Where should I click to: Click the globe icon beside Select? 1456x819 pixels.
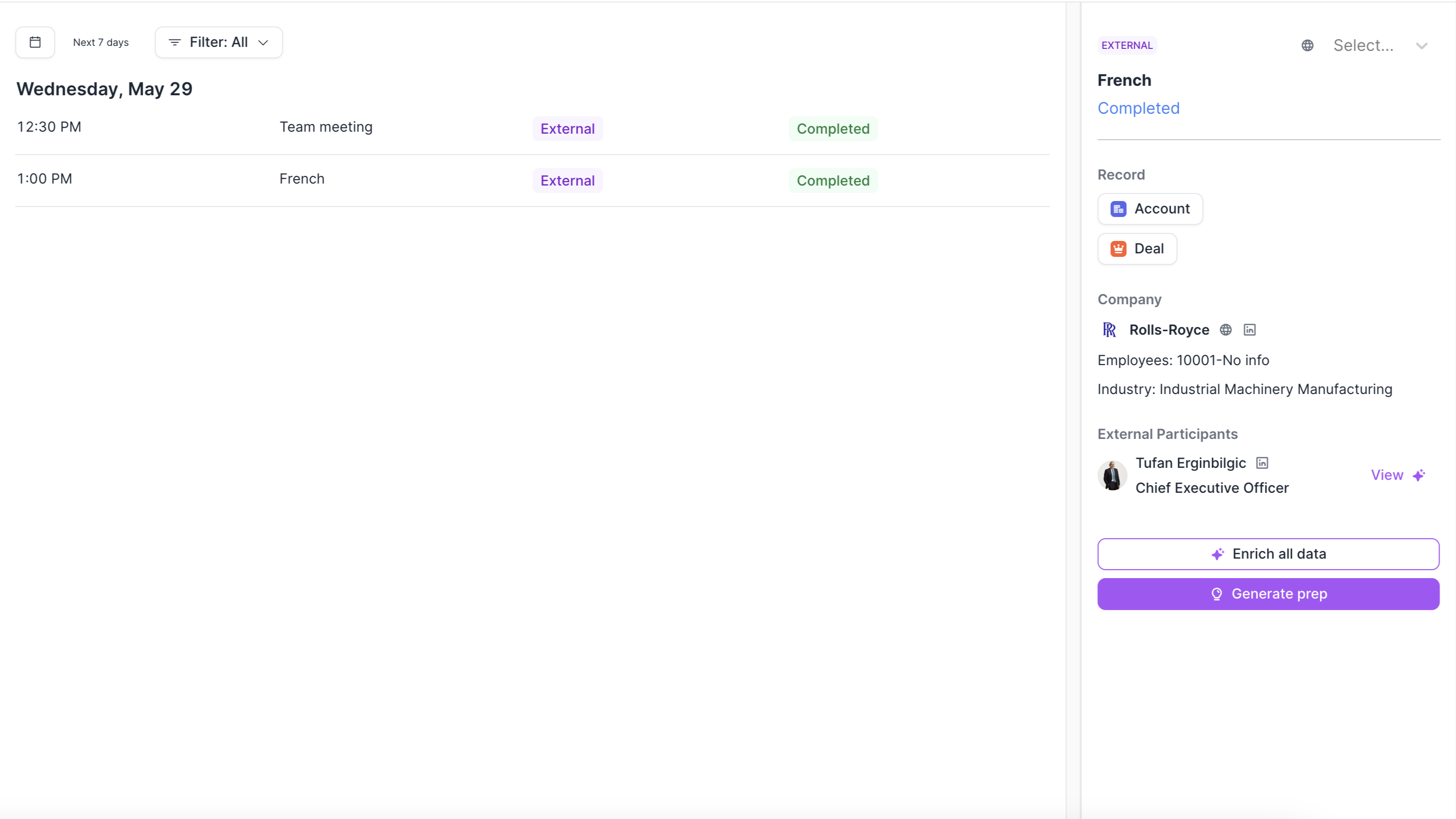tap(1307, 46)
